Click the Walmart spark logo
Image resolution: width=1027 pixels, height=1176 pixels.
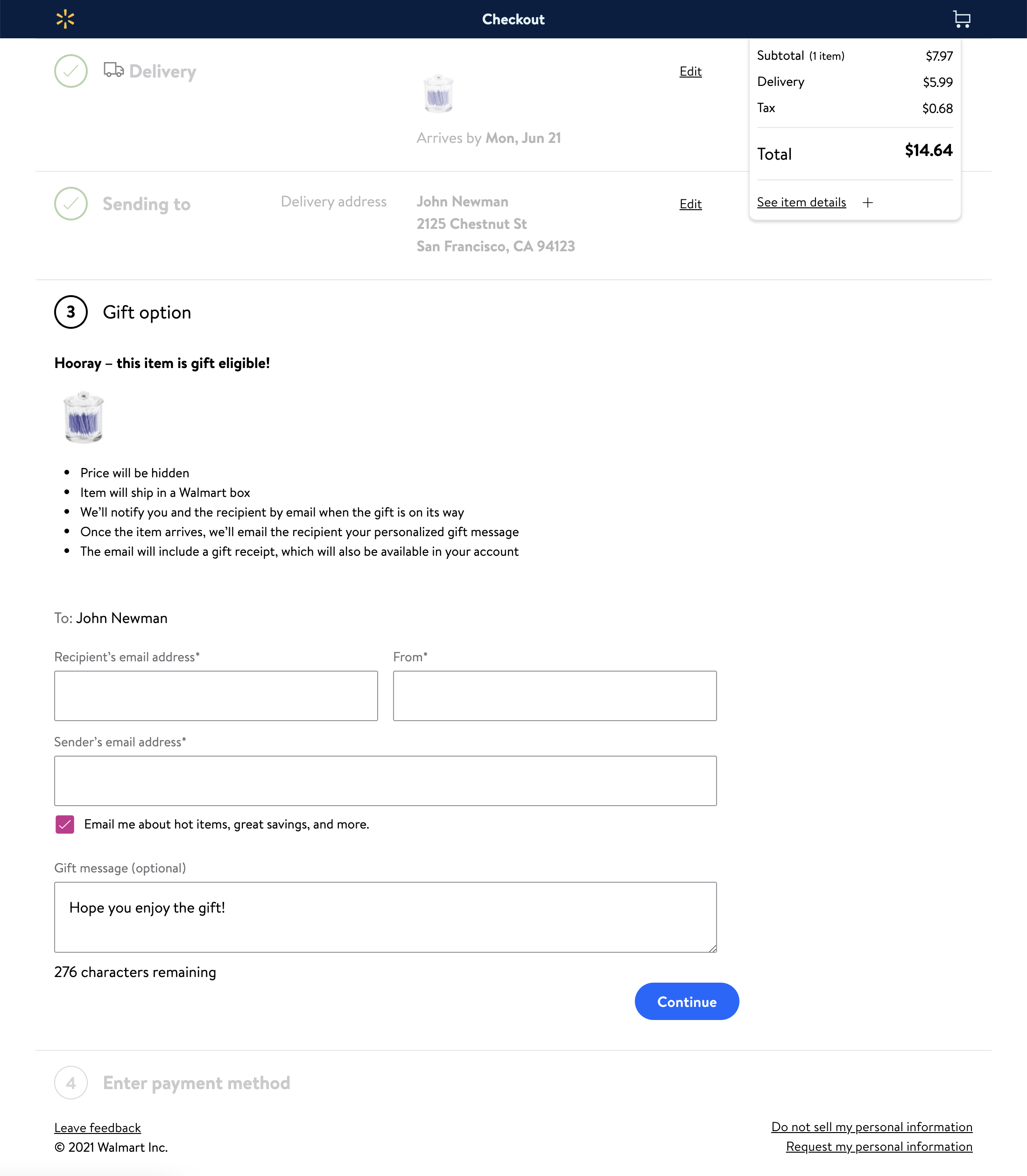(65, 19)
